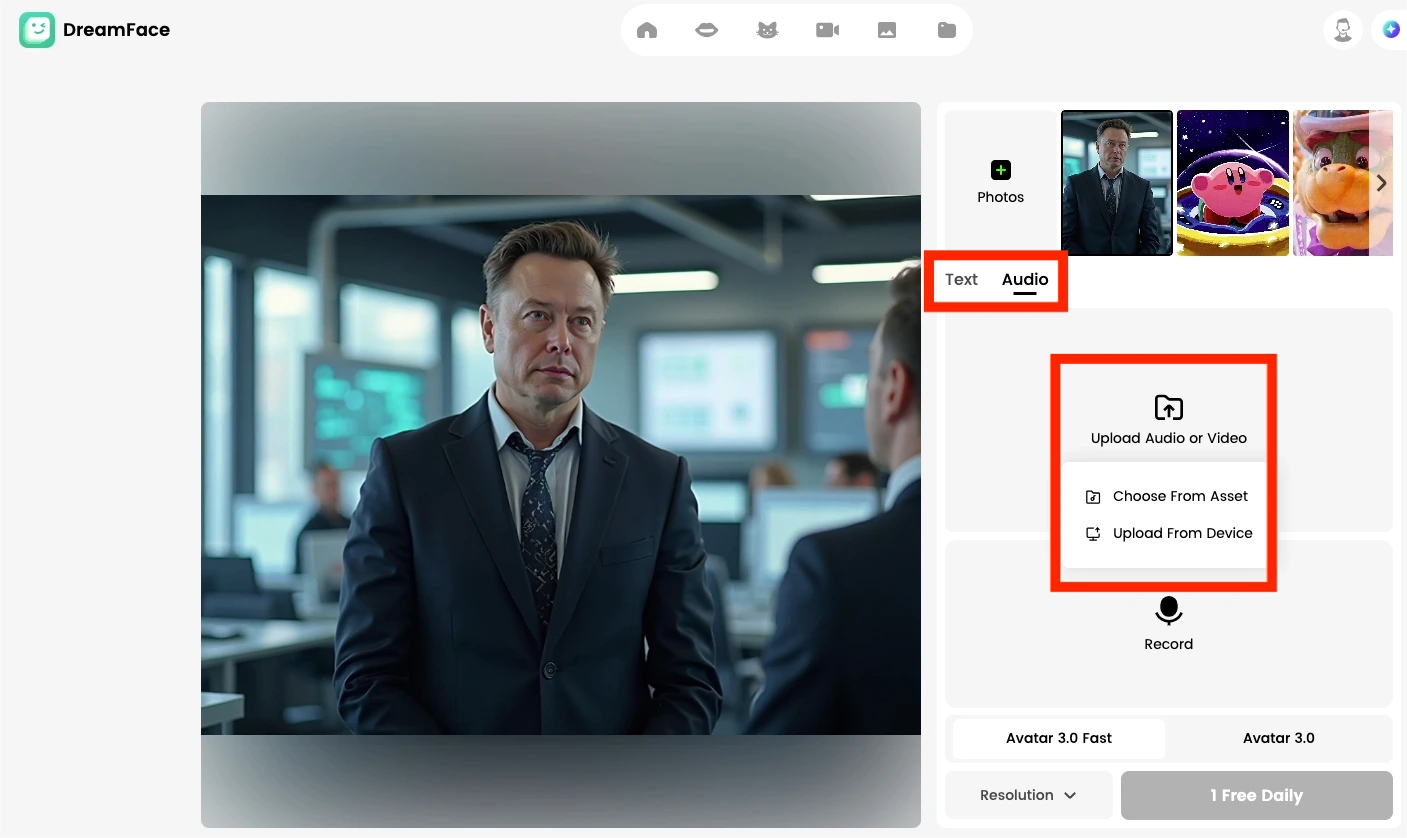Switch to Avatar 3.0 mode
The height and width of the screenshot is (838, 1407).
point(1278,738)
